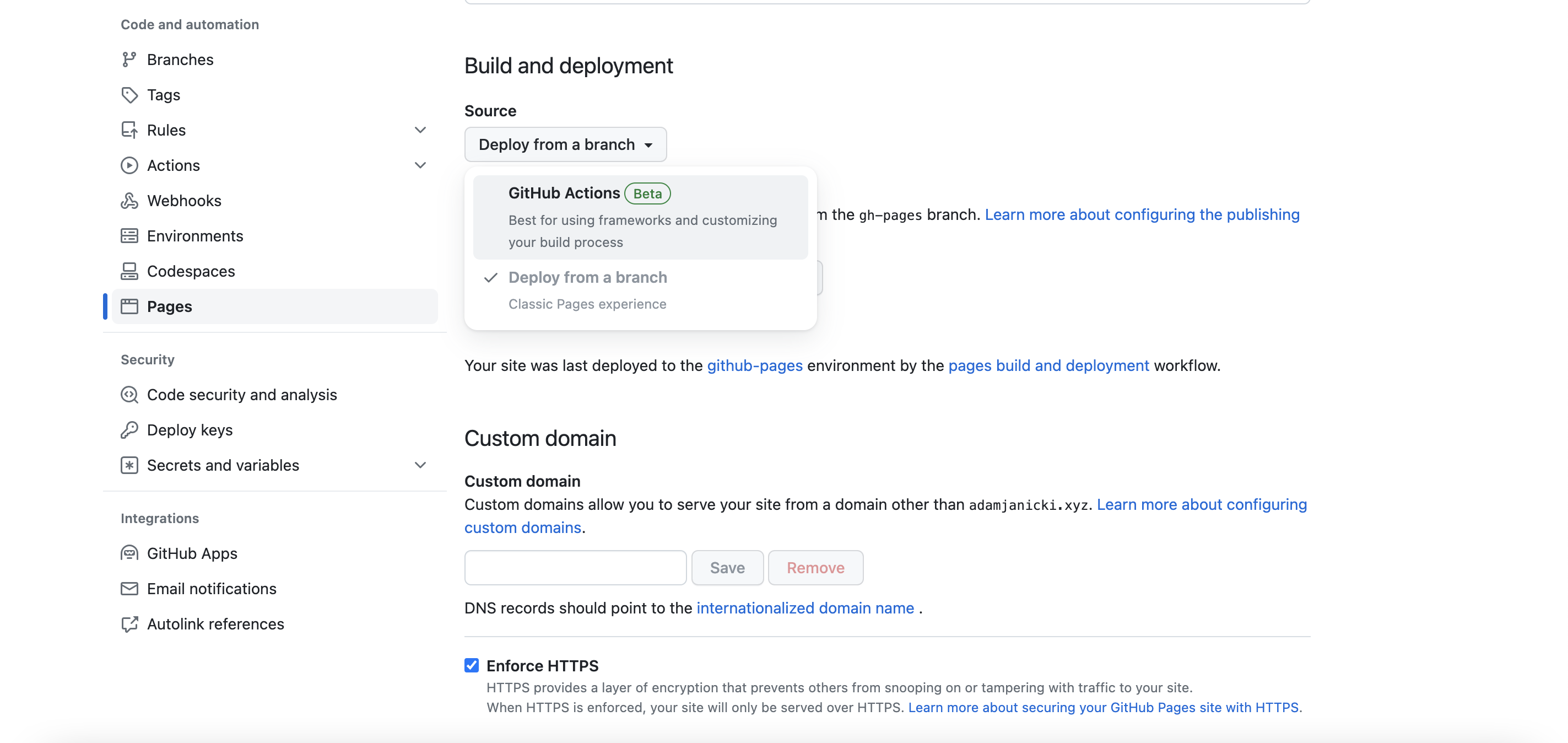The image size is (1568, 743).
Task: Open the github-pages environment link
Action: click(755, 366)
